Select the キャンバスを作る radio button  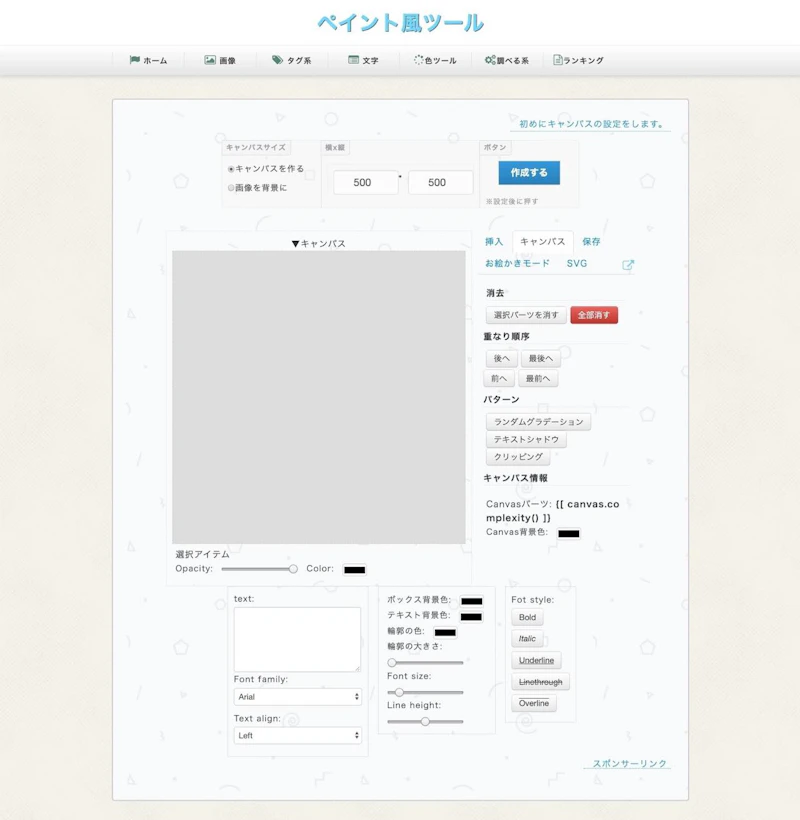click(231, 169)
